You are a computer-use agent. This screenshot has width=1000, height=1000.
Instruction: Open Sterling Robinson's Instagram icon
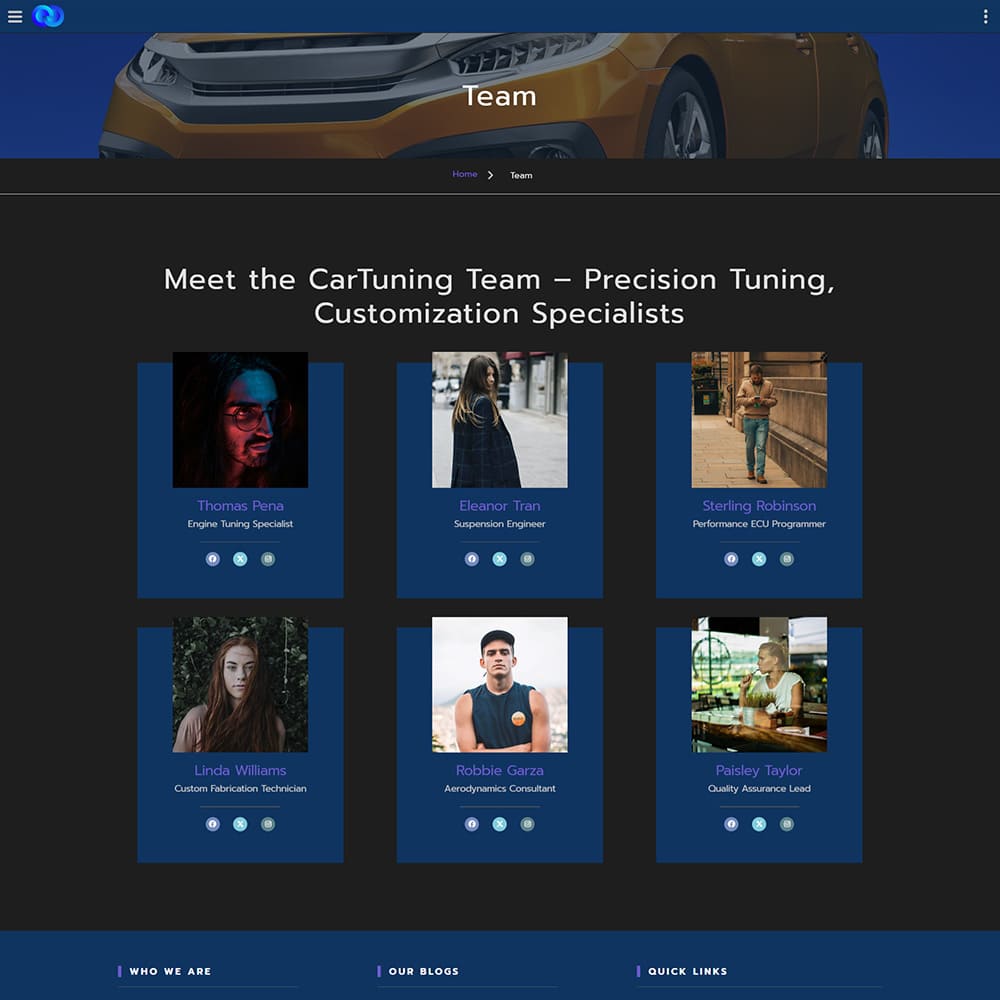coord(787,559)
